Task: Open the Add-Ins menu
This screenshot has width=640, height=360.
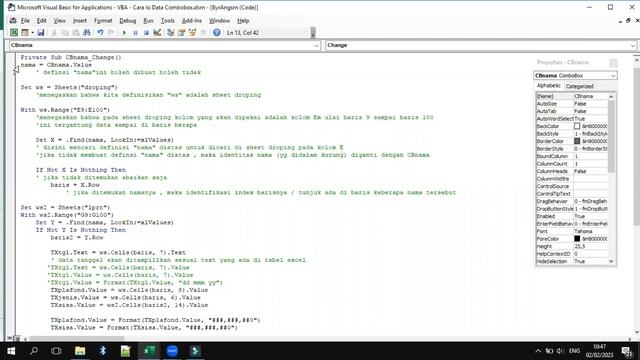Action: click(x=191, y=20)
